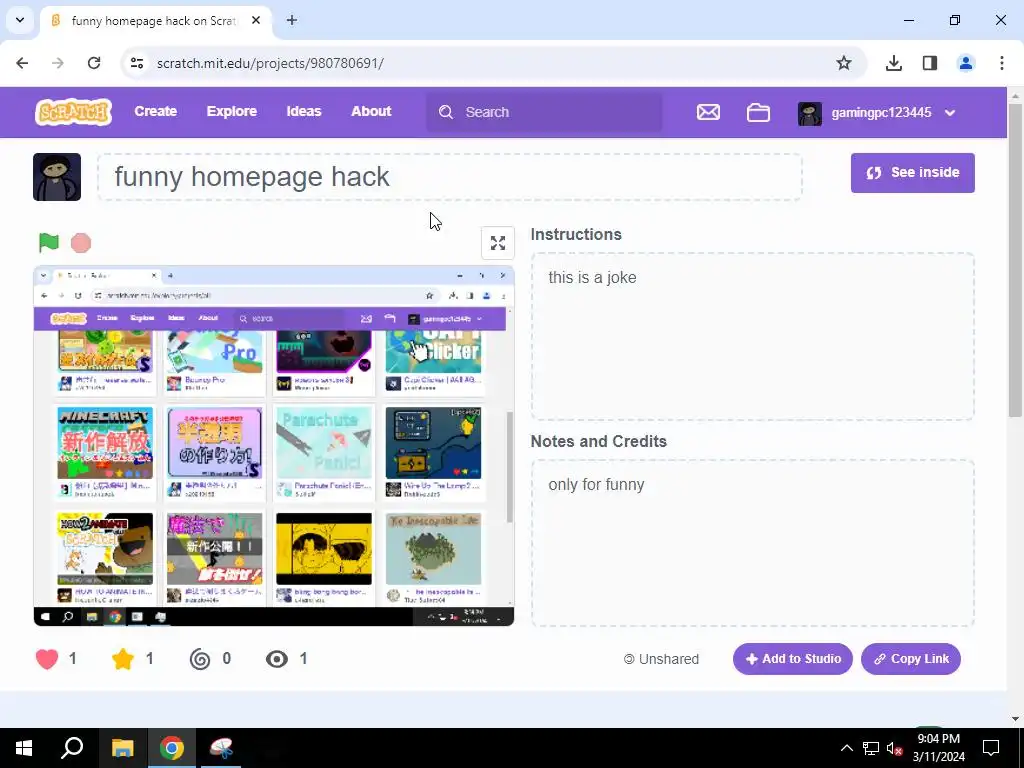Open the Create menu item
This screenshot has height=768, width=1024.
point(155,112)
